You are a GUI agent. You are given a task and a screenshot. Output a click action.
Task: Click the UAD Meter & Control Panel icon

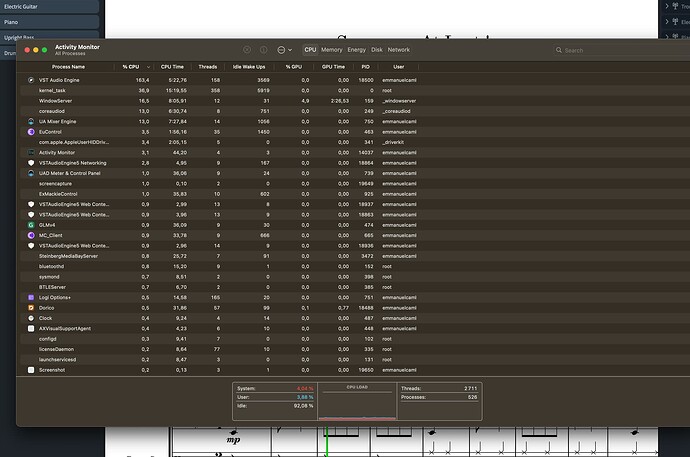pyautogui.click(x=31, y=173)
